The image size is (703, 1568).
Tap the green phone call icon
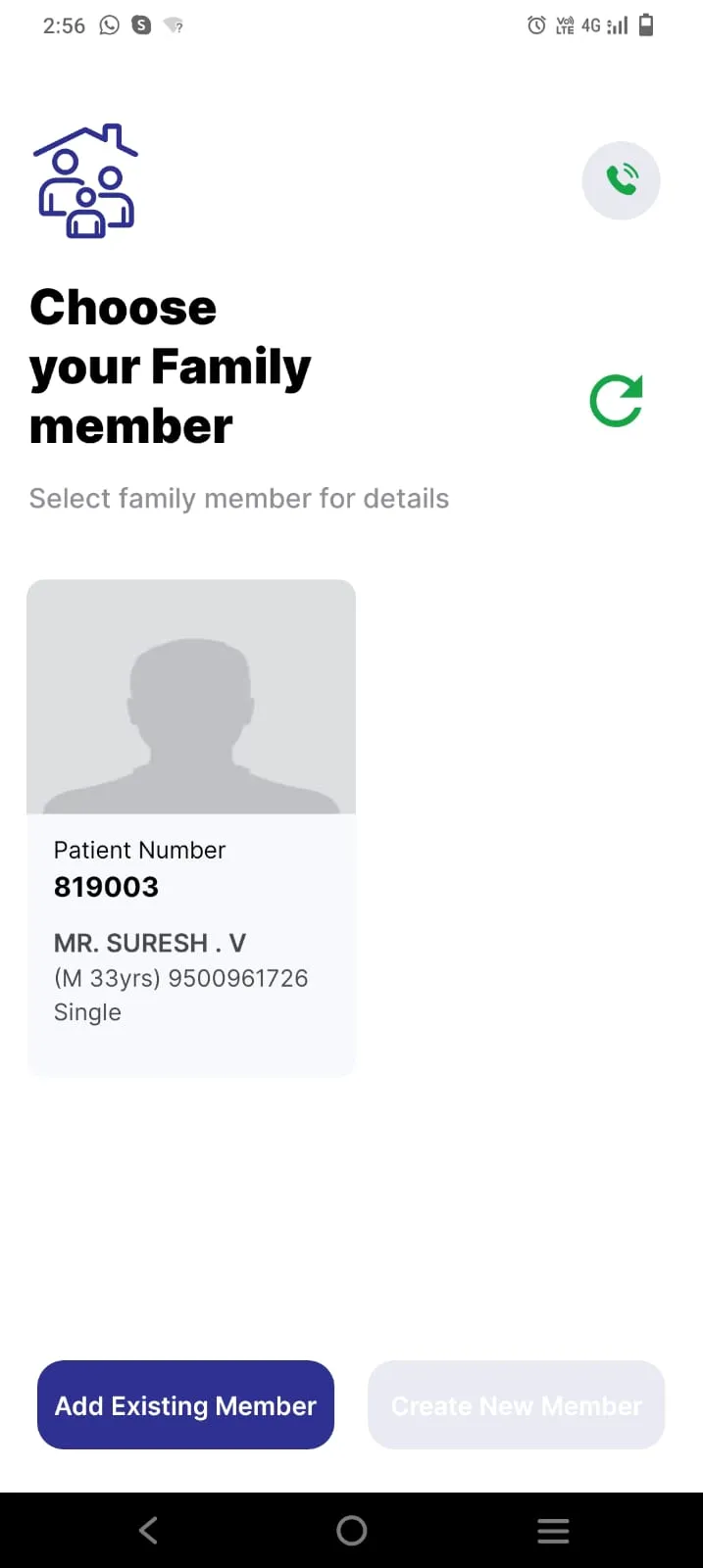[622, 180]
